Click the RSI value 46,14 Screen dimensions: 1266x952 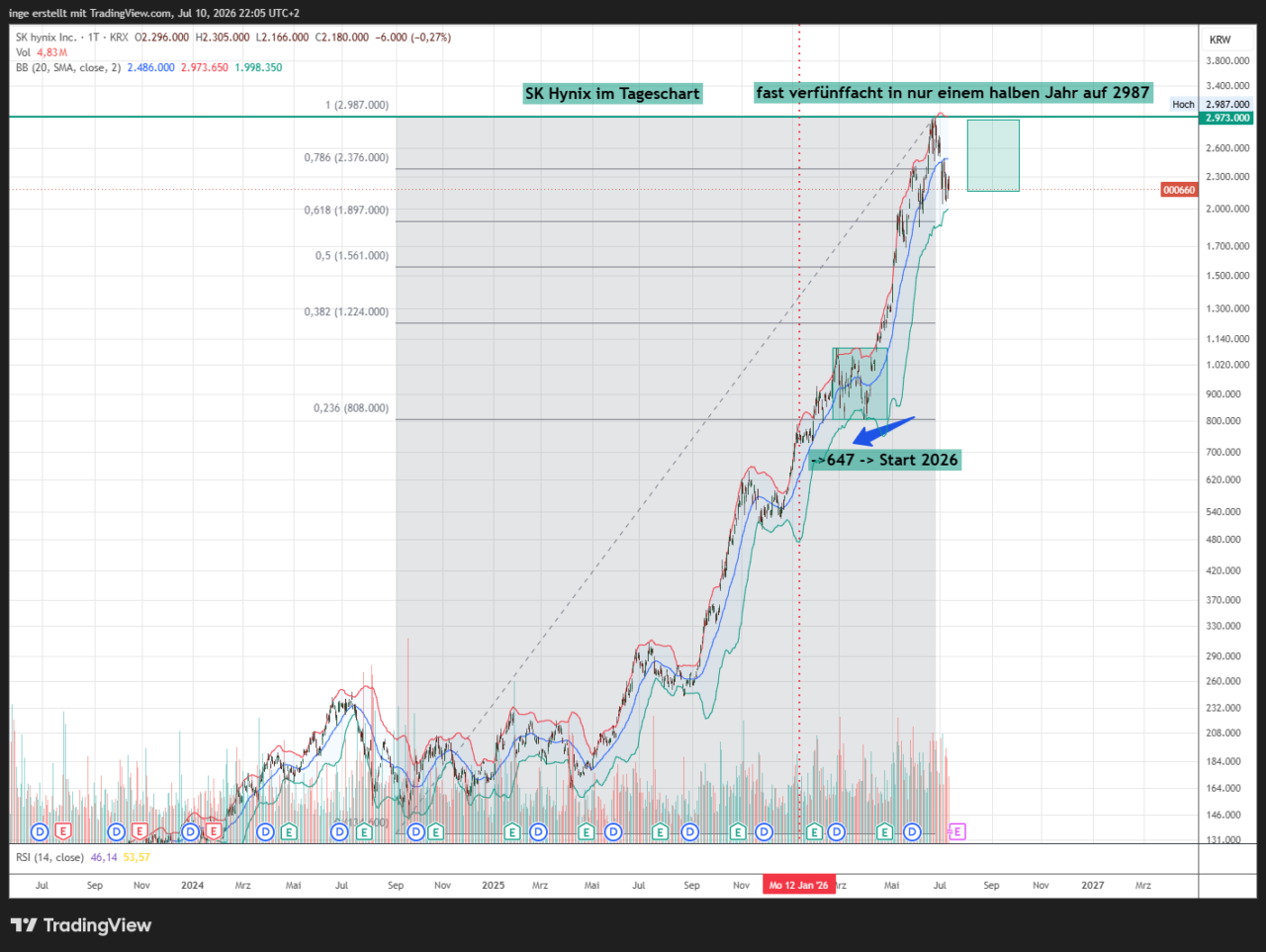click(x=104, y=857)
